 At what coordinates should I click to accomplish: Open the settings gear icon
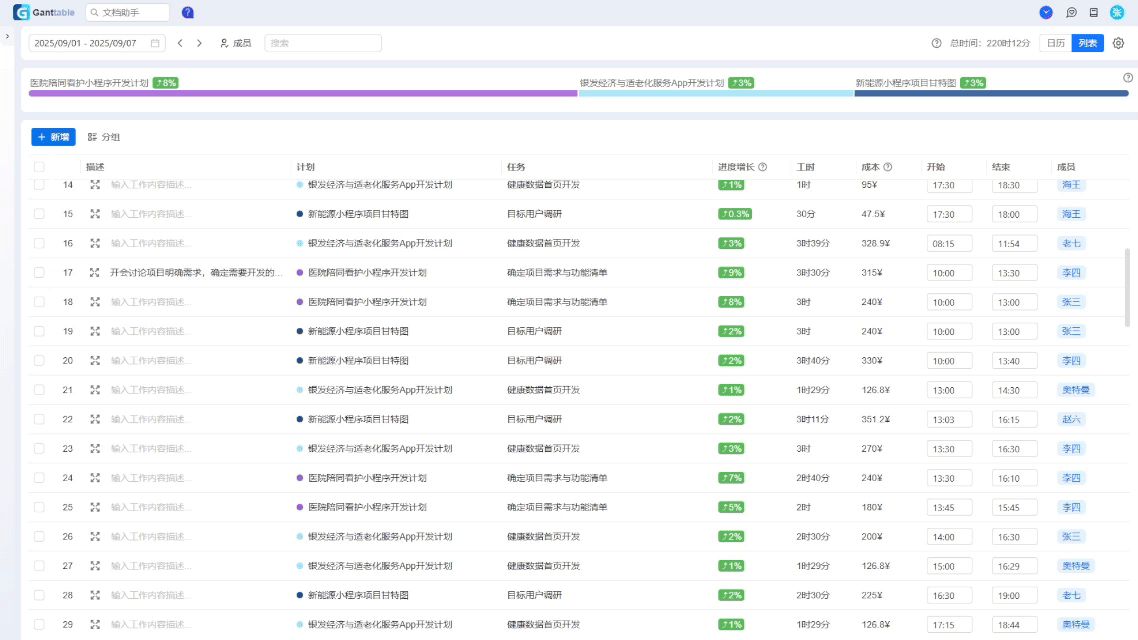(1118, 44)
